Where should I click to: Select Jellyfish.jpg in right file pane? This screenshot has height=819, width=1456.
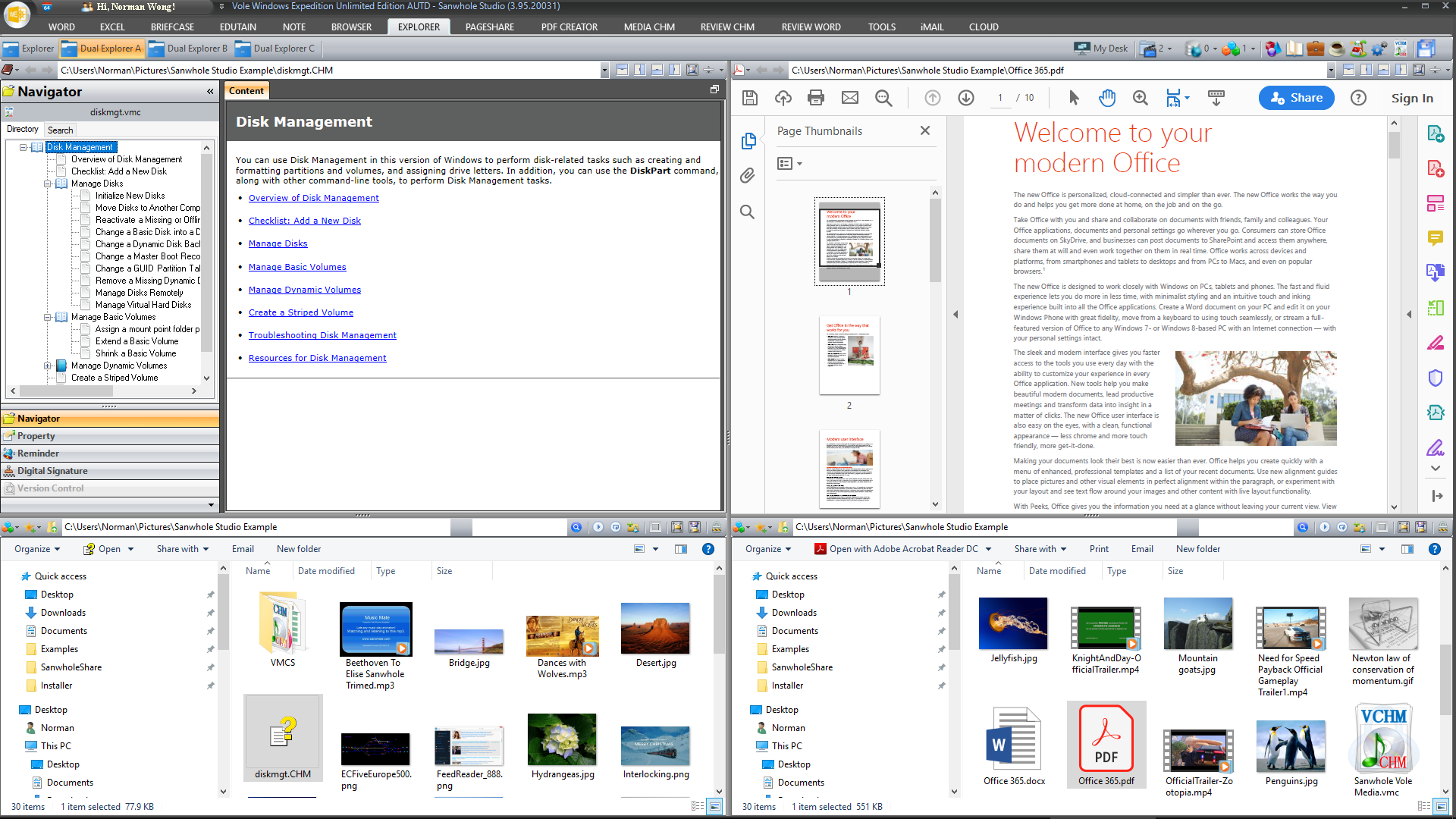click(x=1013, y=631)
